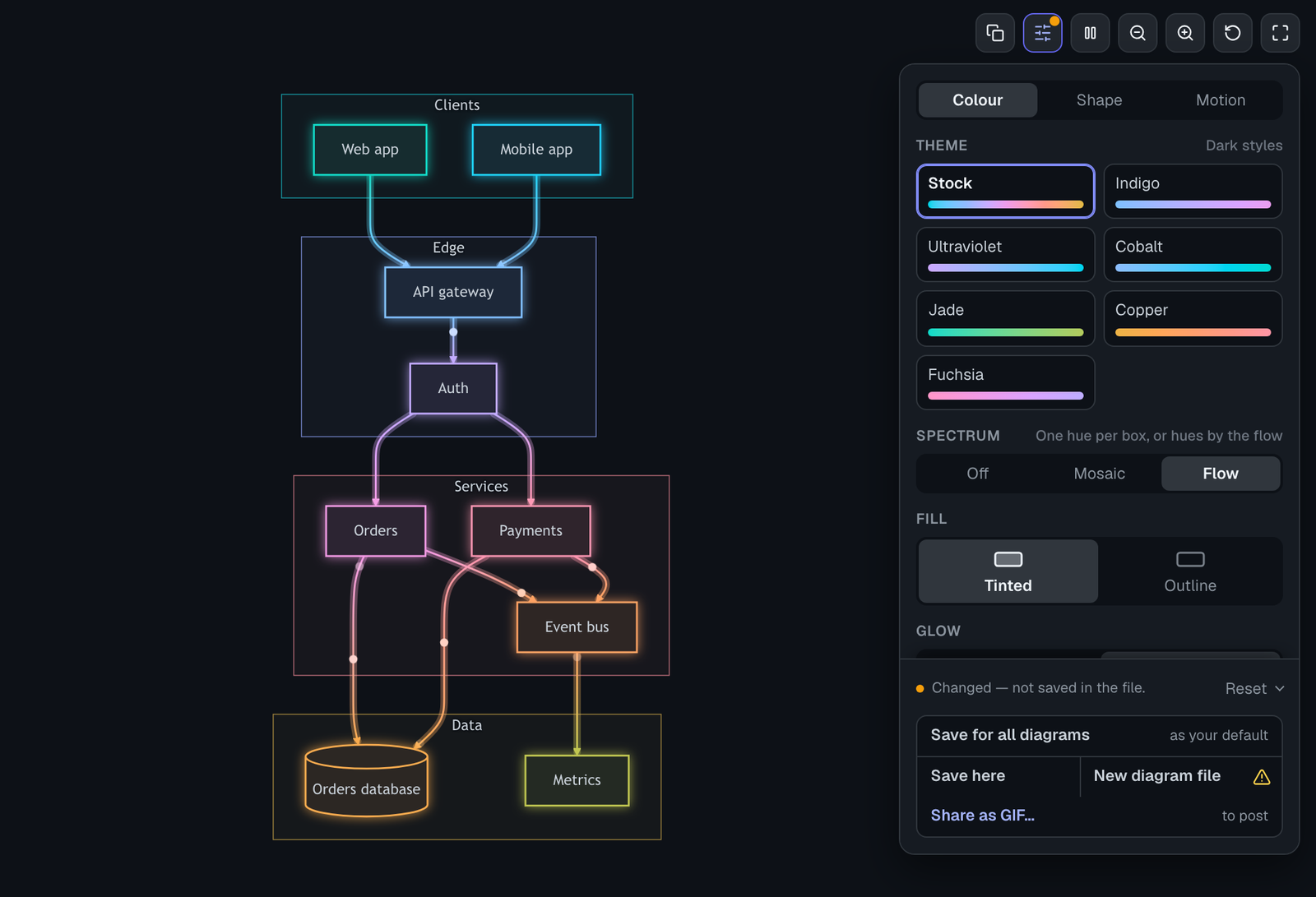Select the Outline fill option
The width and height of the screenshot is (1316, 897).
coord(1190,571)
